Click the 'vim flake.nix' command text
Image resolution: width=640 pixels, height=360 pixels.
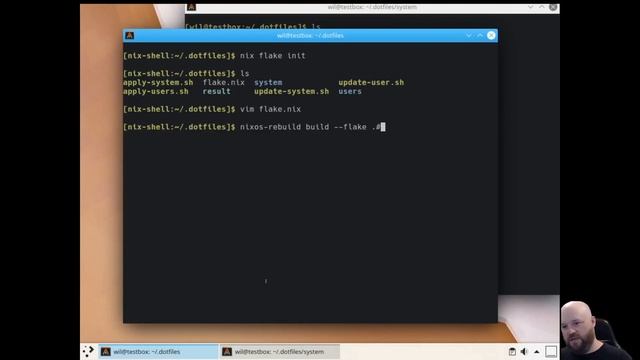pyautogui.click(x=270, y=109)
